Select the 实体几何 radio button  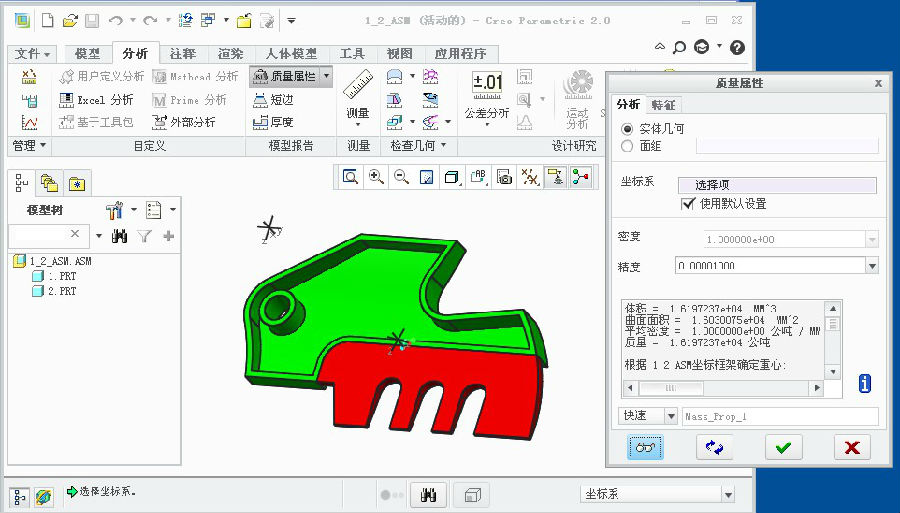click(627, 129)
